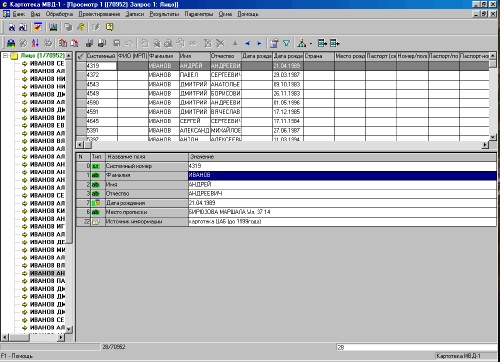Screen dimensions: 500x362
Task: Click the ФИО (МРП) column header
Action: pyautogui.click(x=132, y=56)
